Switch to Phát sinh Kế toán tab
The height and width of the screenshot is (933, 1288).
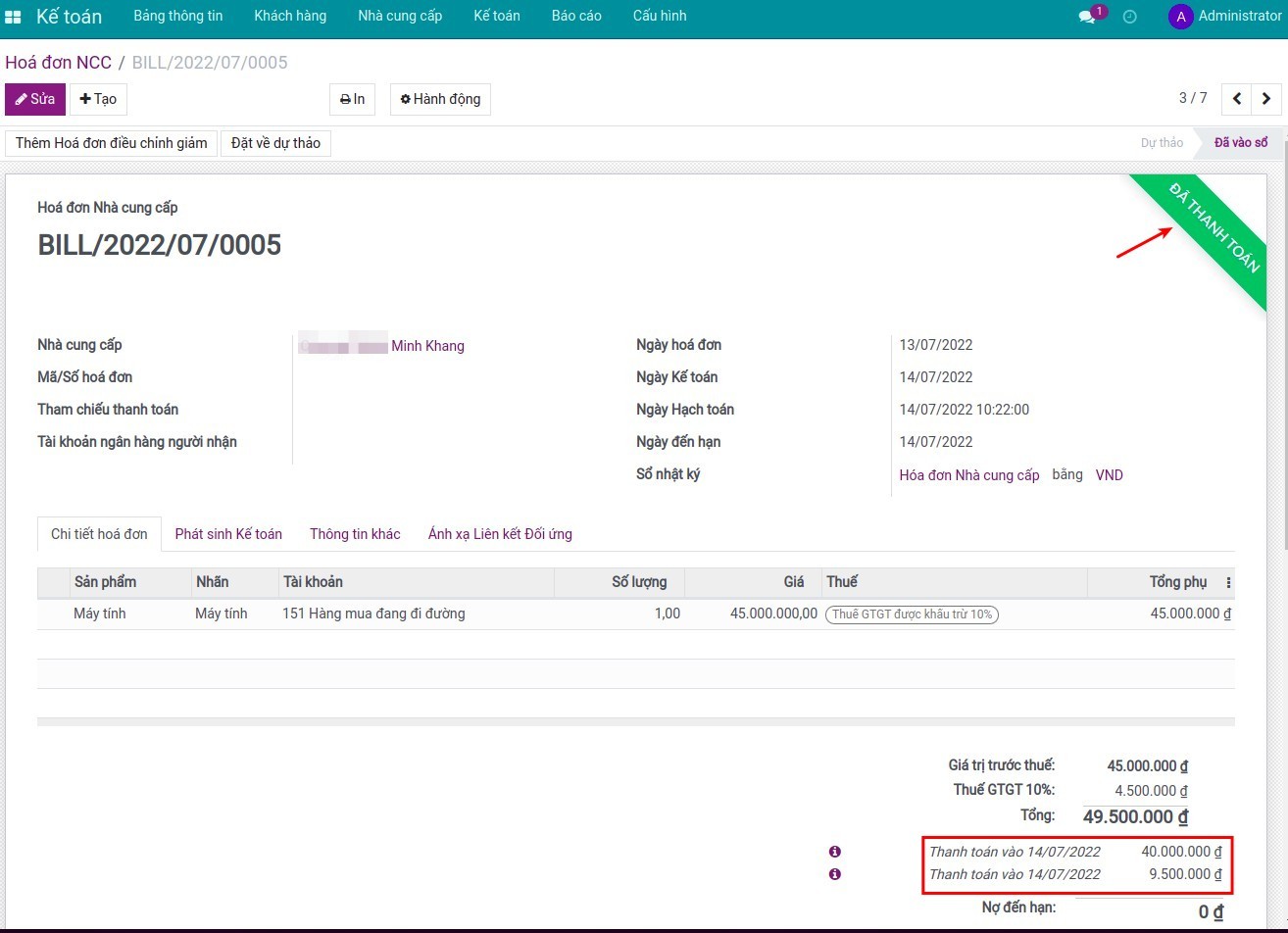coord(228,534)
